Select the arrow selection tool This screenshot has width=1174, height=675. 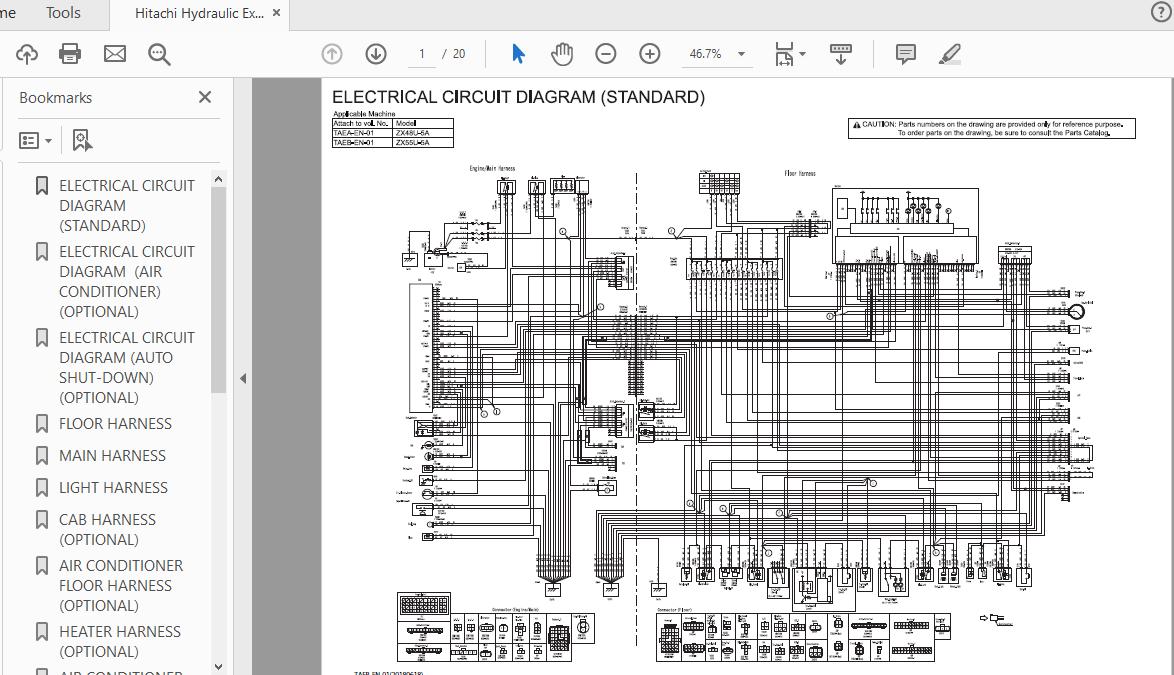coord(518,54)
